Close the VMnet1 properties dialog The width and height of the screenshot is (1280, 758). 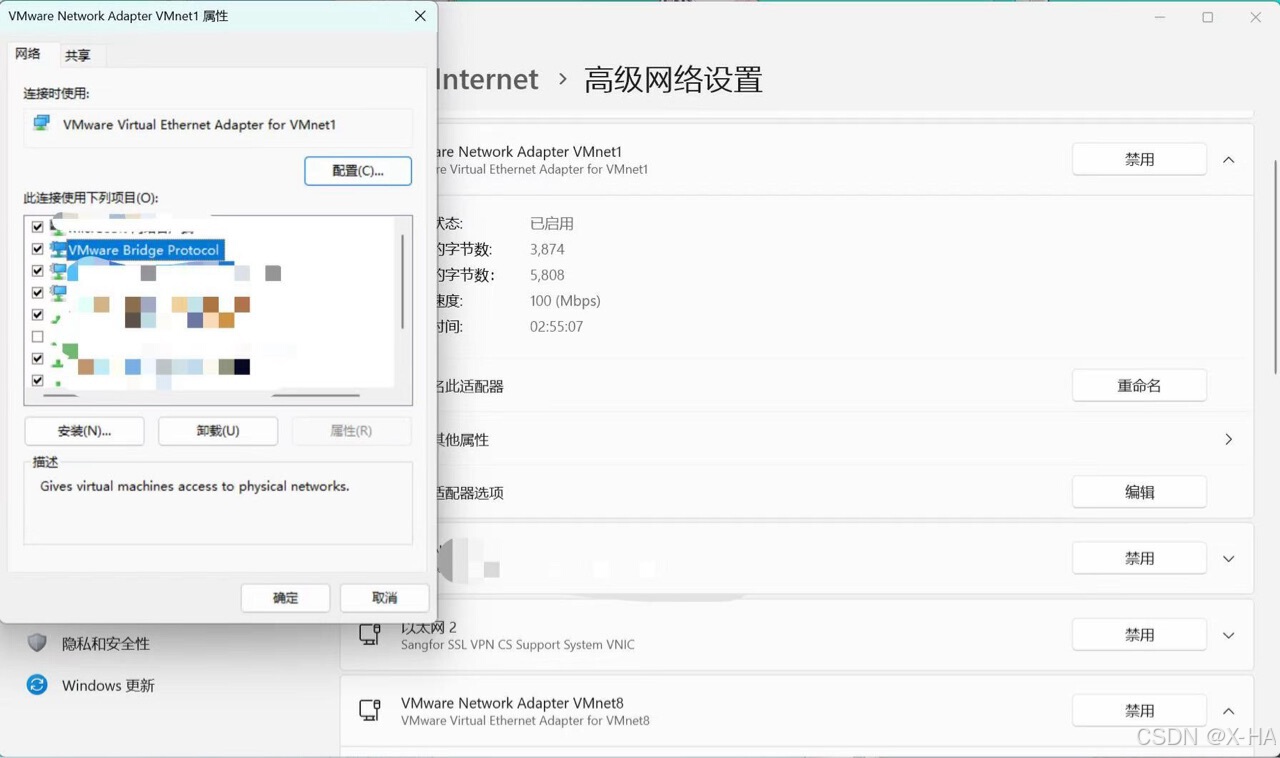(x=420, y=16)
